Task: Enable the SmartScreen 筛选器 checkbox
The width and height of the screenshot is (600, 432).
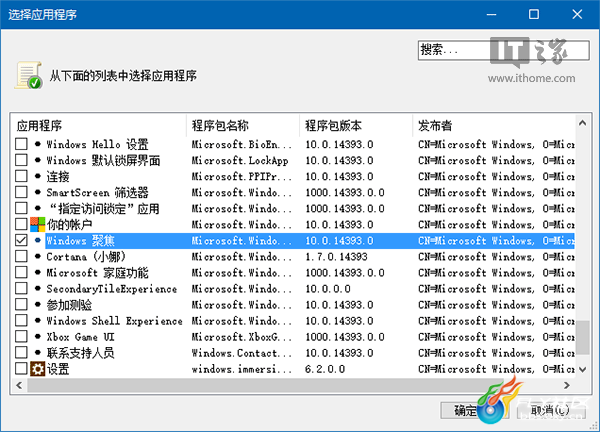Action: 21,192
